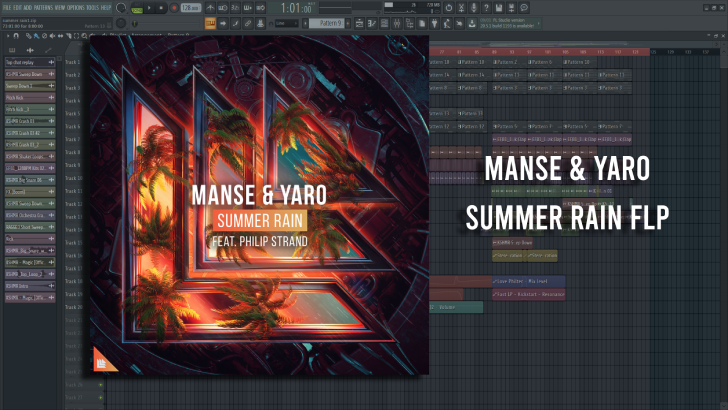Open the Piano roll view icon
Screen dimensions: 728x410
pos(372,23)
